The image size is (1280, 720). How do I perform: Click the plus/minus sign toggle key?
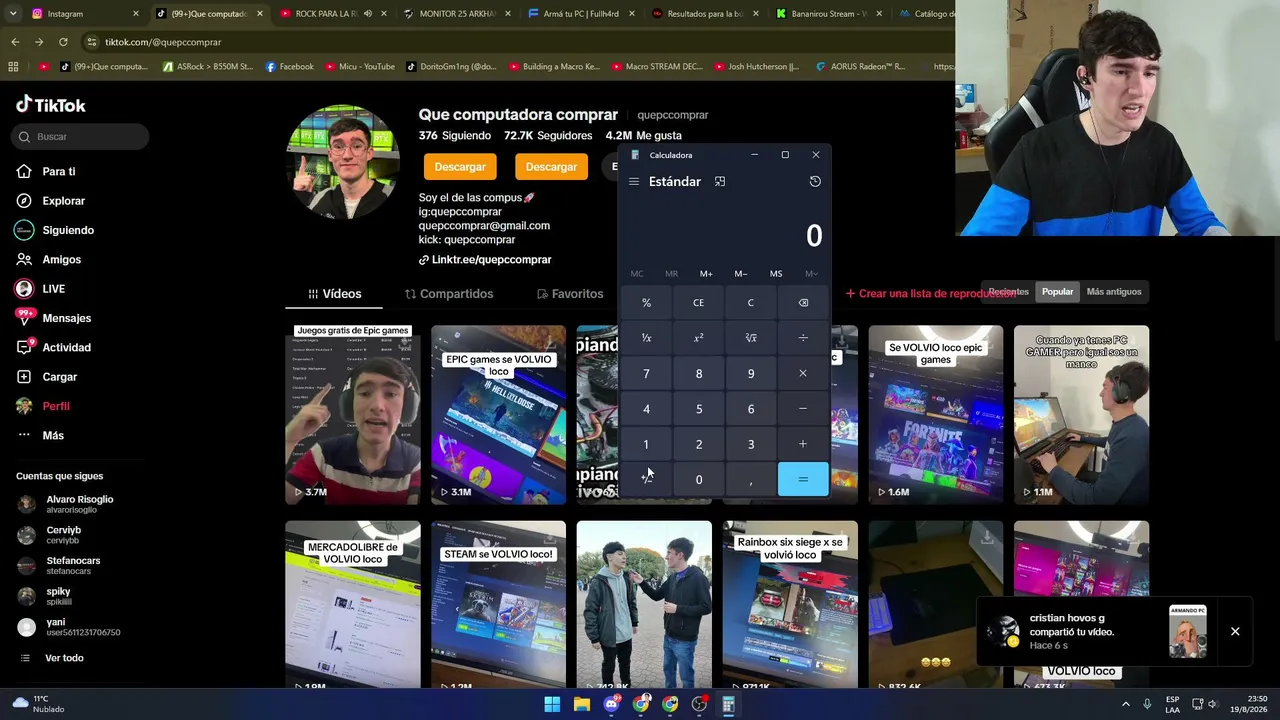click(646, 480)
